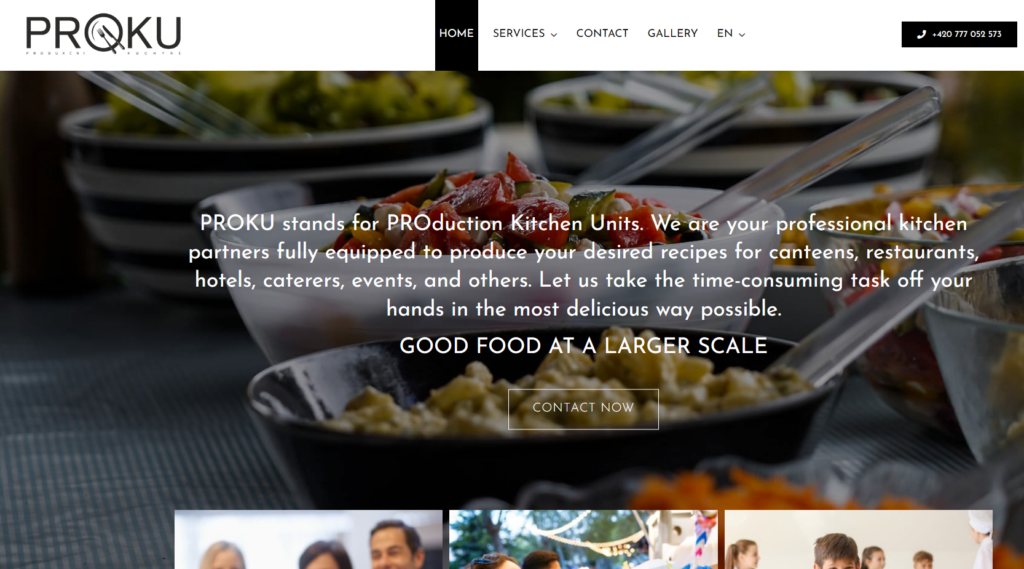Open the smiling adults thumbnail card

click(x=308, y=540)
